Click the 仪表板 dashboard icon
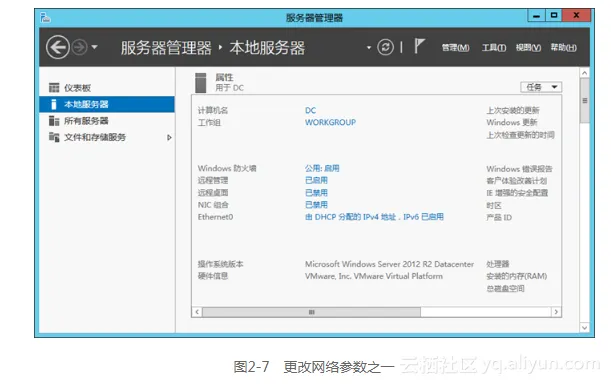 click(54, 88)
